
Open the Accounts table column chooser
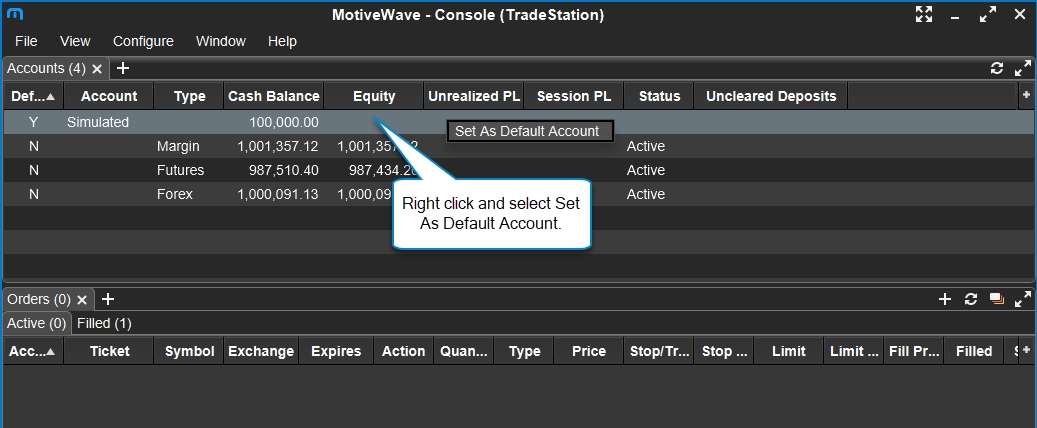pos(1026,95)
